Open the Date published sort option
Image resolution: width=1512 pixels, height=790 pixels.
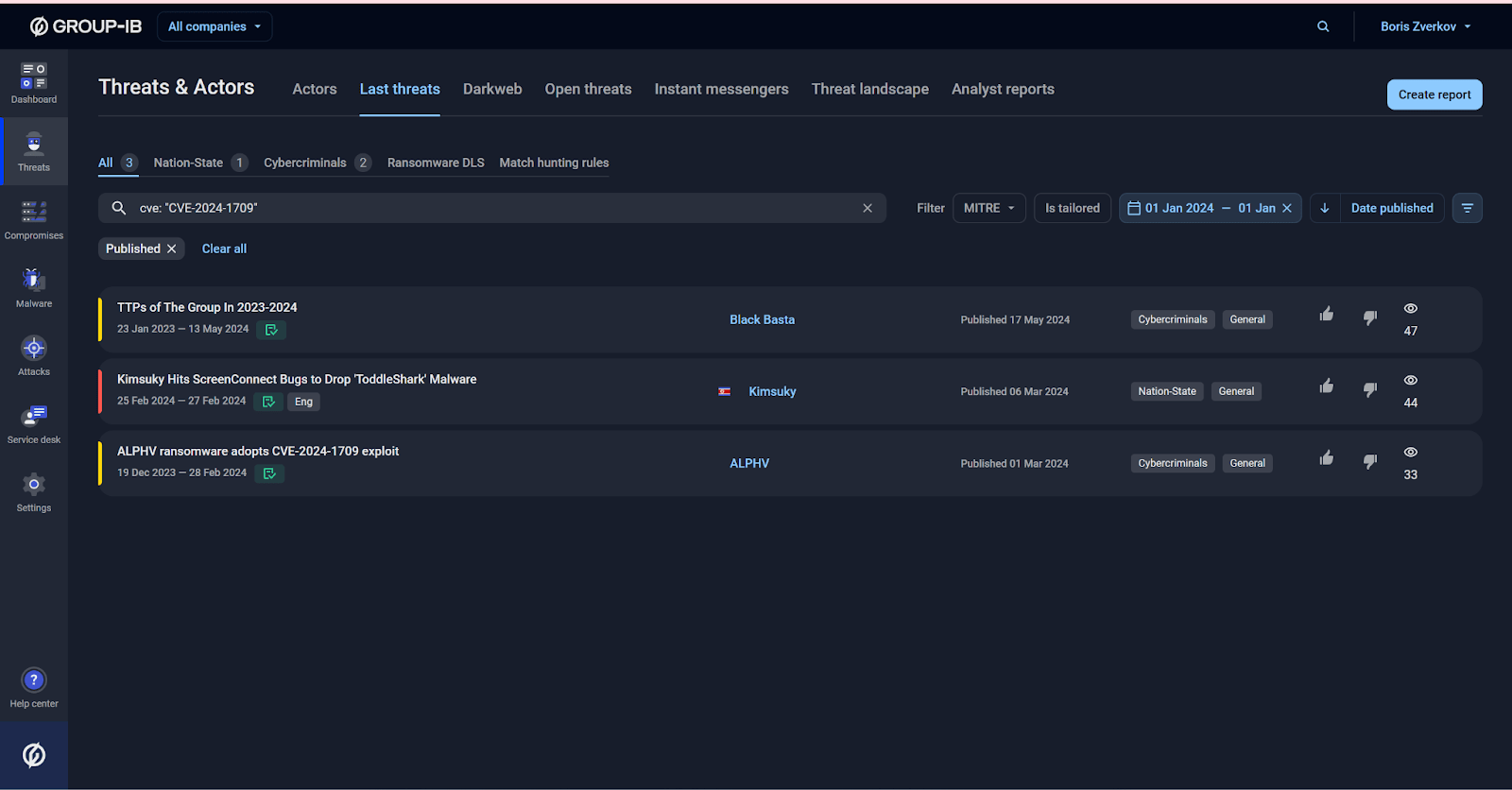point(1392,208)
